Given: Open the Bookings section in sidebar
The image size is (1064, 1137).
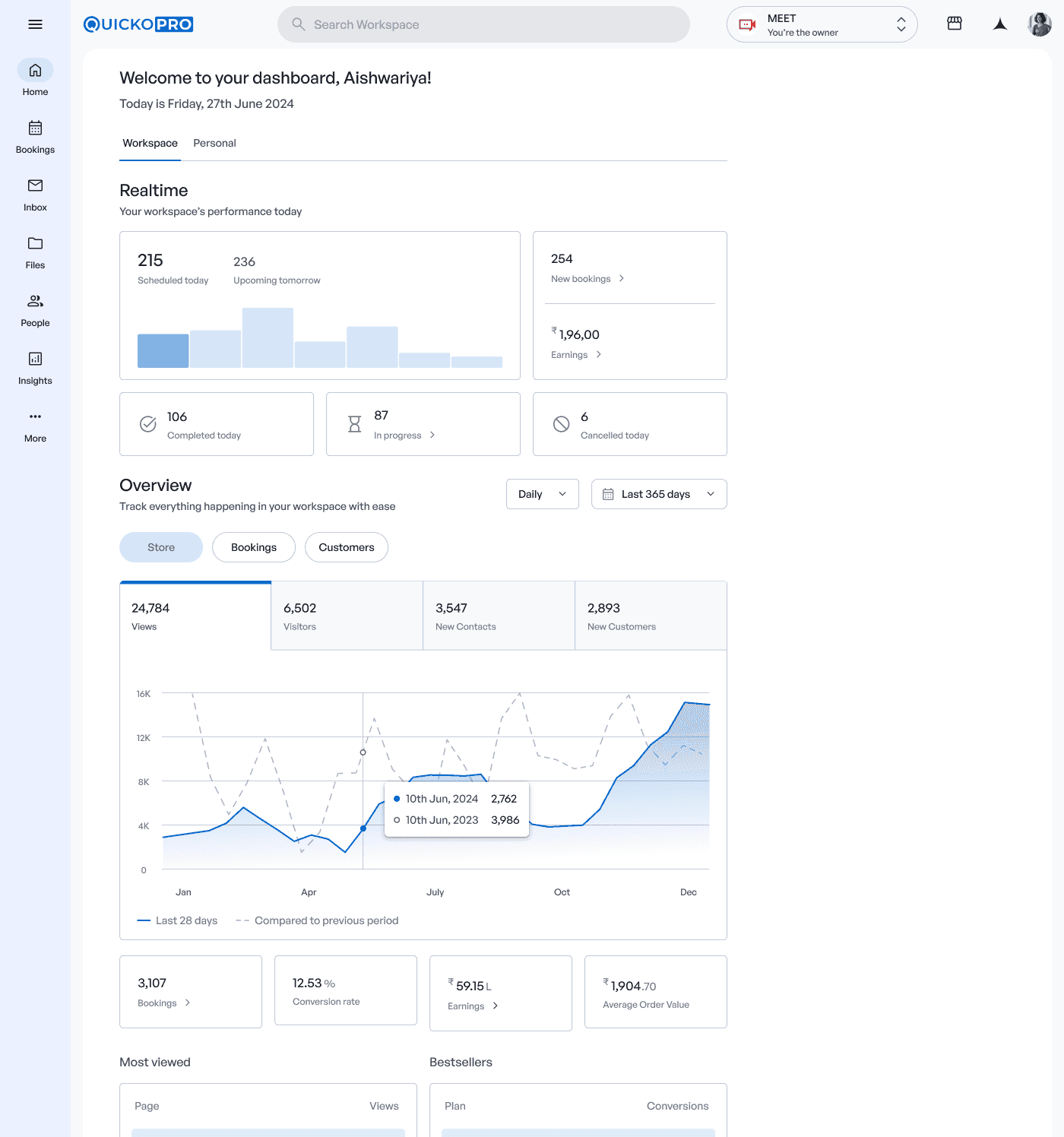Looking at the screenshot, I should tap(35, 135).
